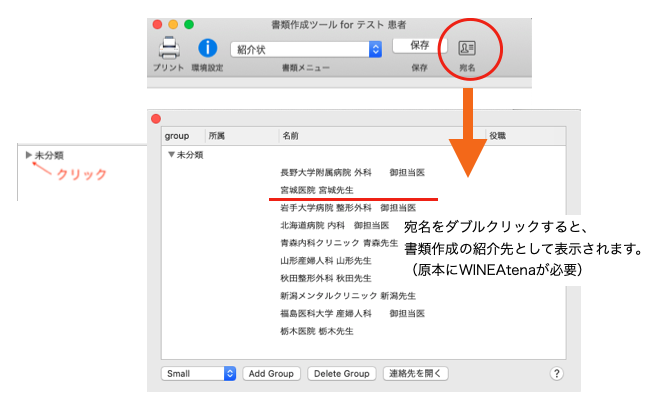Open the Small size dropdown
Image resolution: width=652 pixels, height=405 pixels.
pos(198,373)
